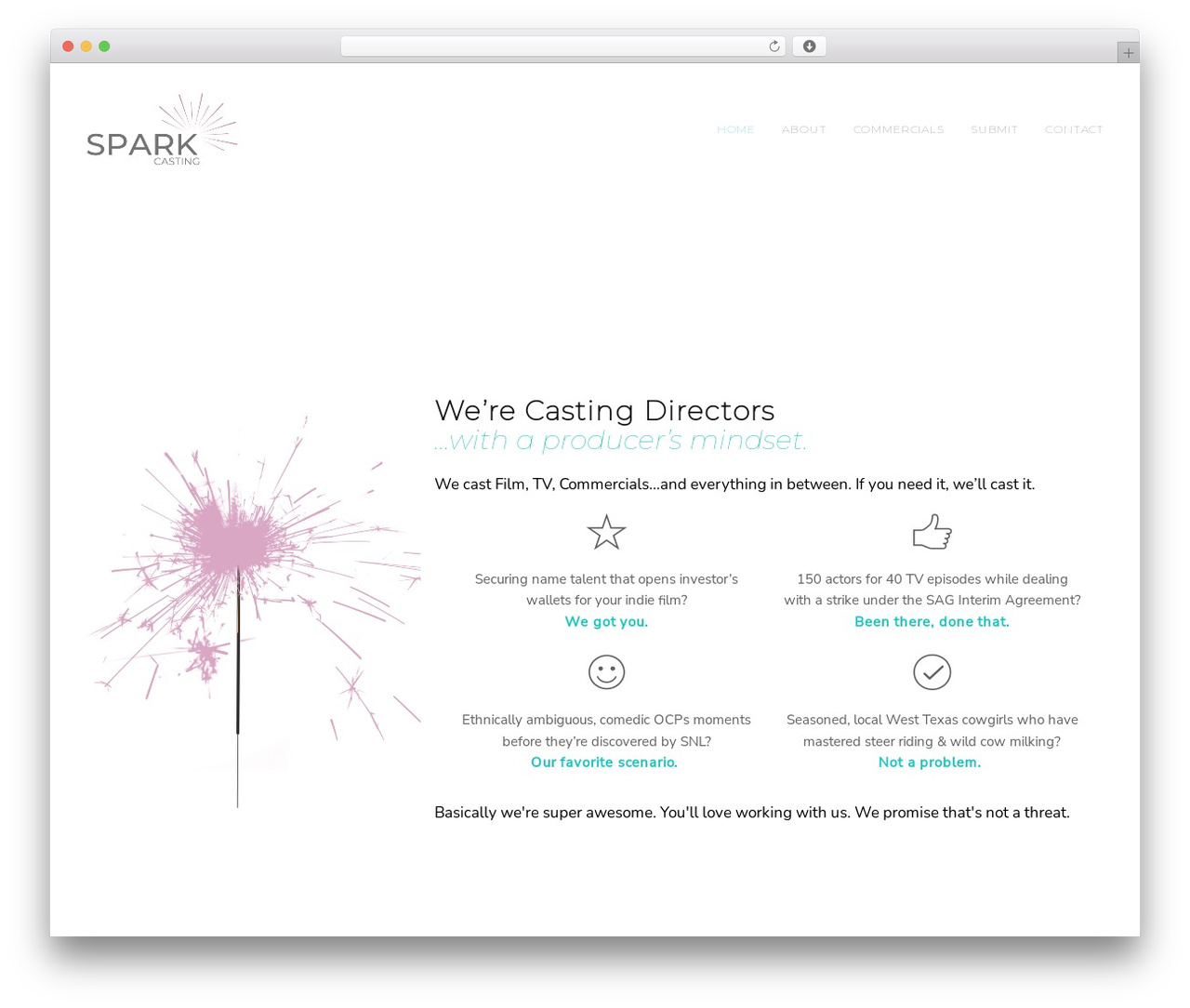Click the browser address bar
This screenshot has width=1190, height=1008.
click(563, 46)
